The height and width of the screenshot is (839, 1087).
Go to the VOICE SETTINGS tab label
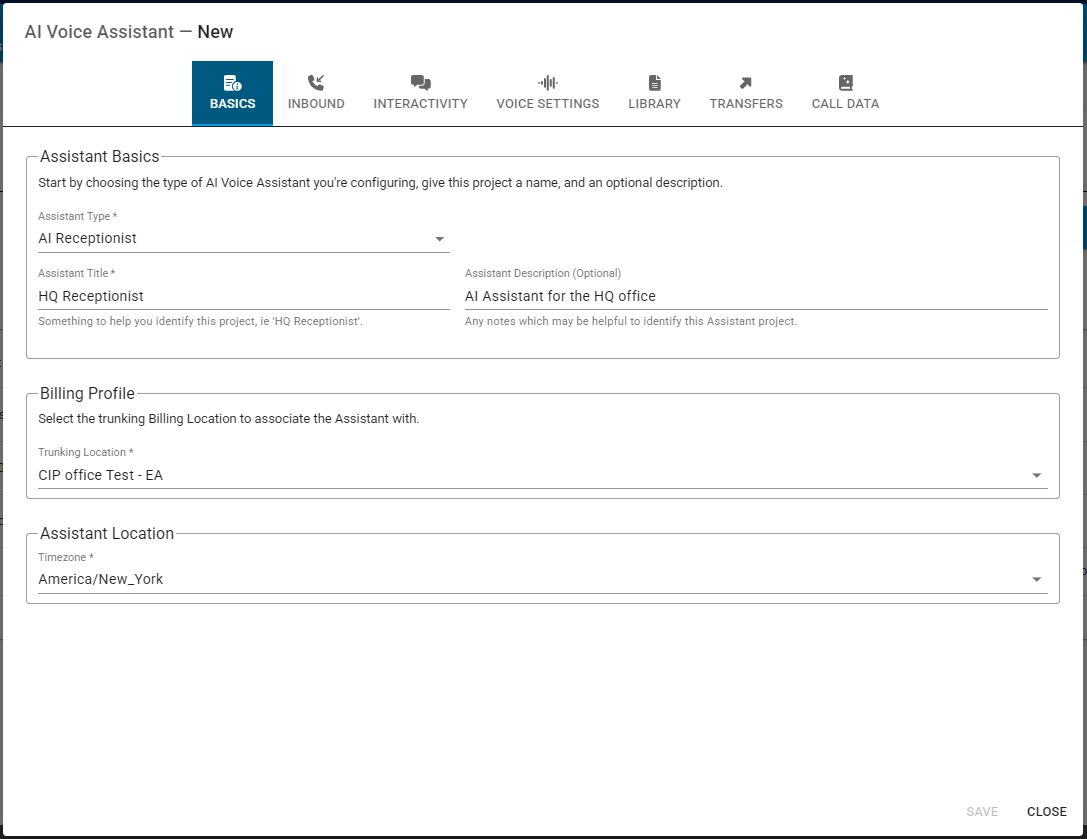(x=547, y=104)
